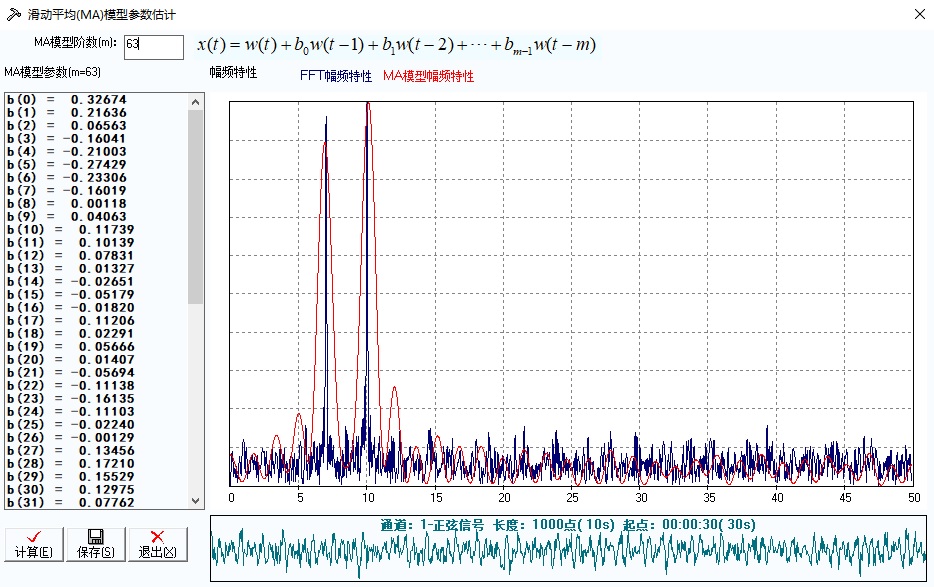Click the teal time-domain signal waveform
934x587 pixels.
click(568, 550)
